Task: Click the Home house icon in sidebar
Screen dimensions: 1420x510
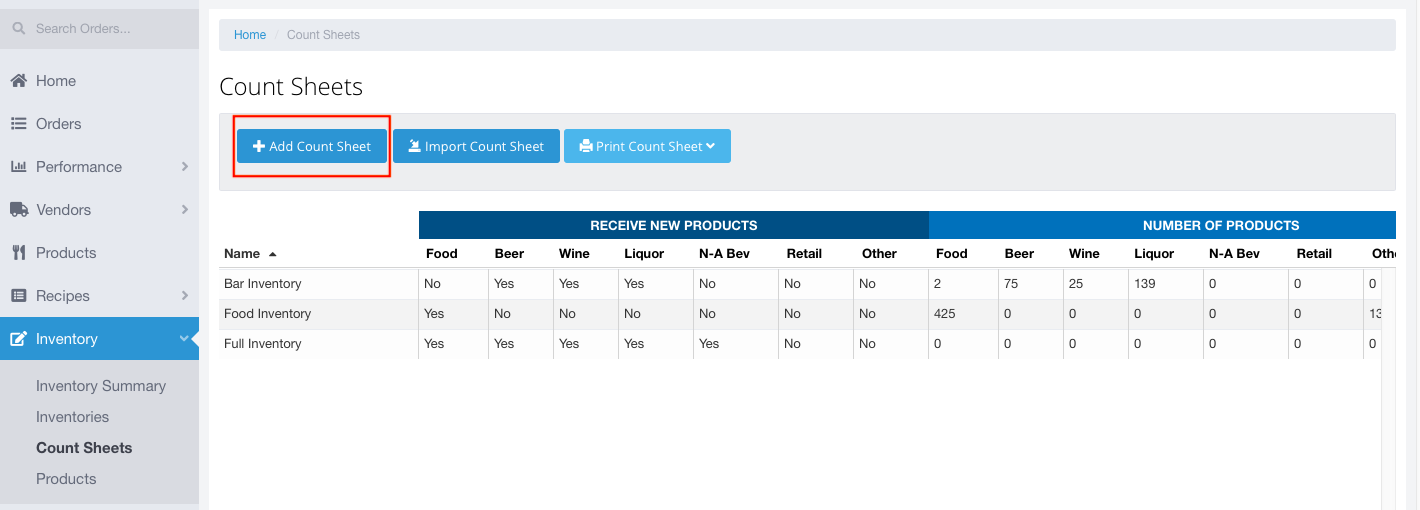Action: pyautogui.click(x=18, y=81)
